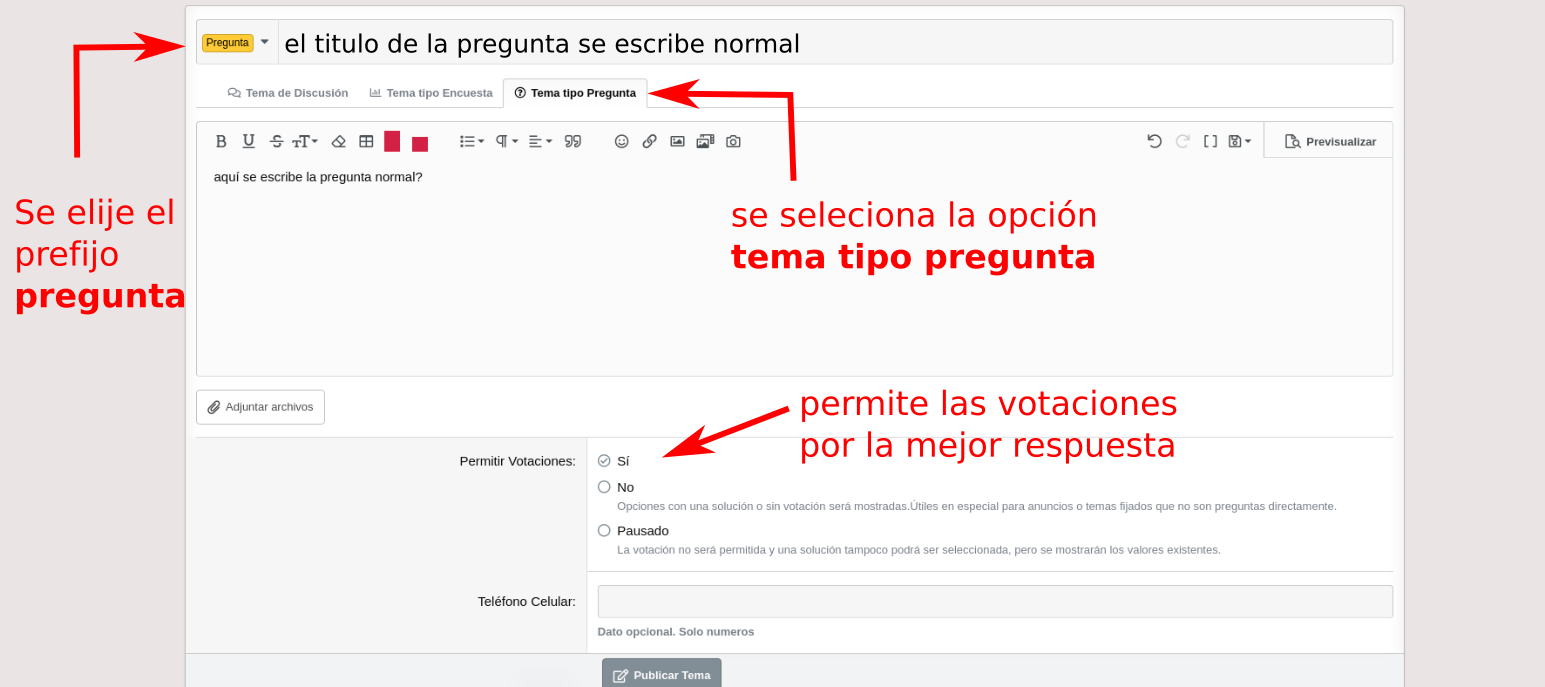Toggle bold formatting in the editor
This screenshot has height=687, width=1545.
tap(221, 141)
